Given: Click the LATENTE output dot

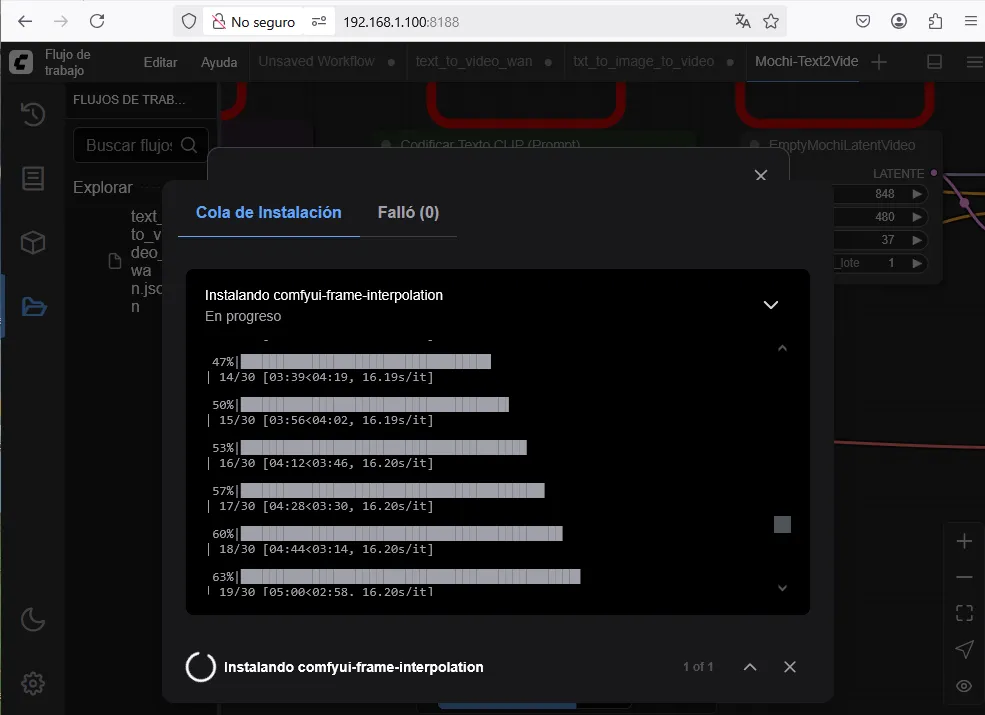Looking at the screenshot, I should coord(934,172).
